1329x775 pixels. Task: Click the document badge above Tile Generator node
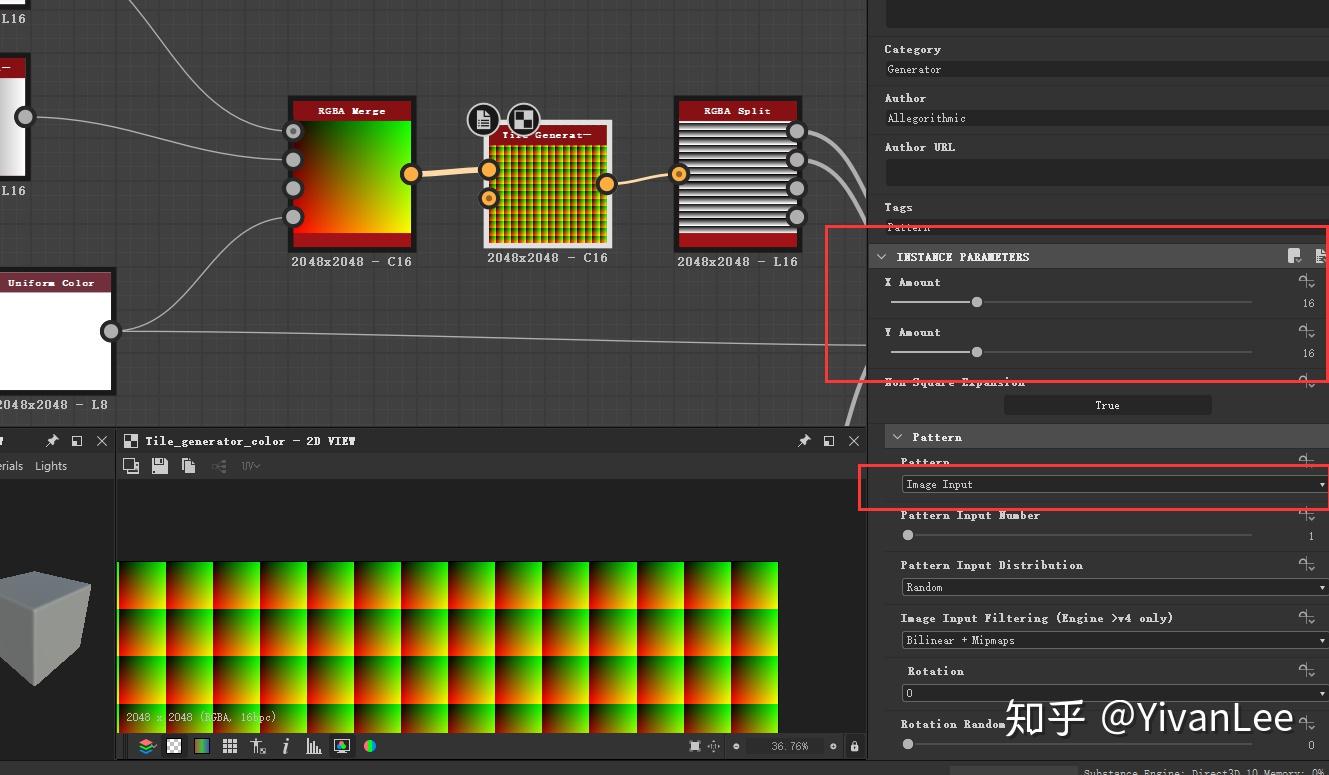(483, 120)
